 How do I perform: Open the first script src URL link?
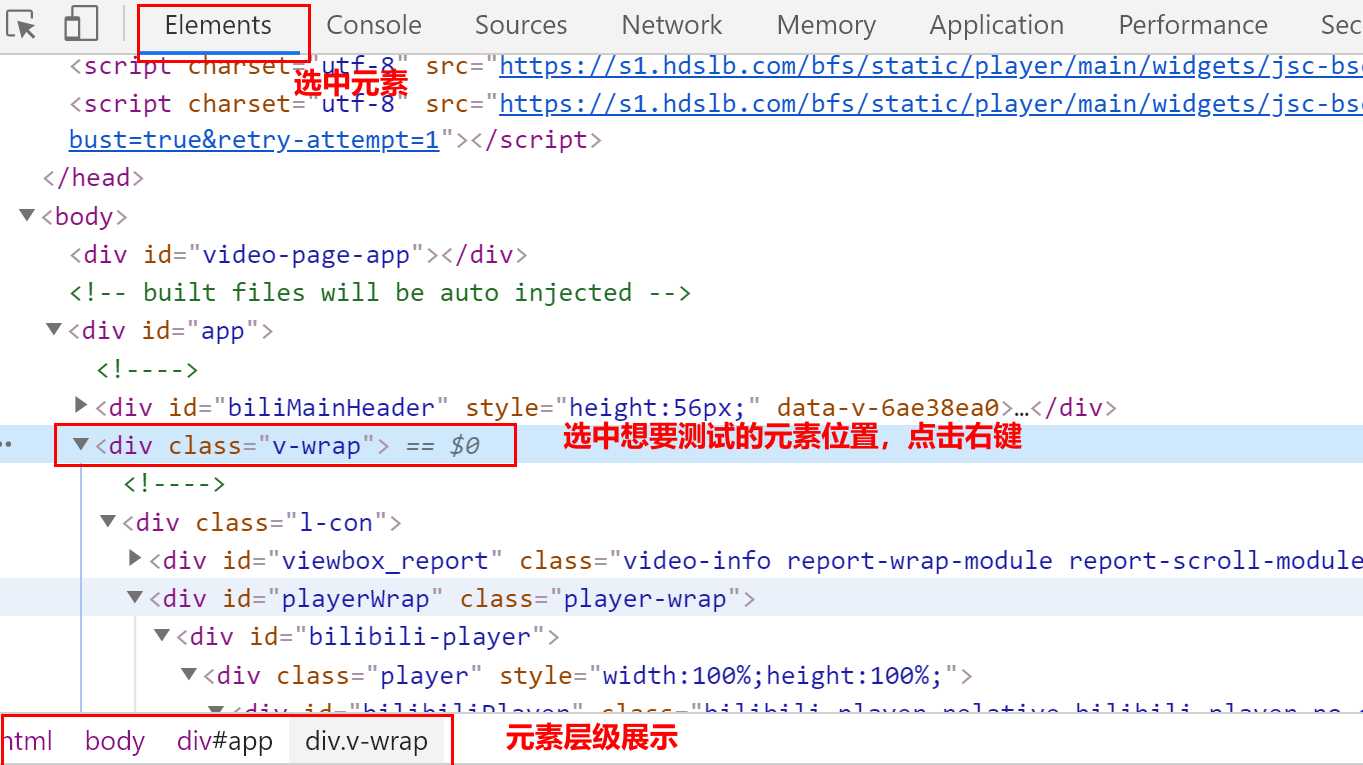(930, 66)
